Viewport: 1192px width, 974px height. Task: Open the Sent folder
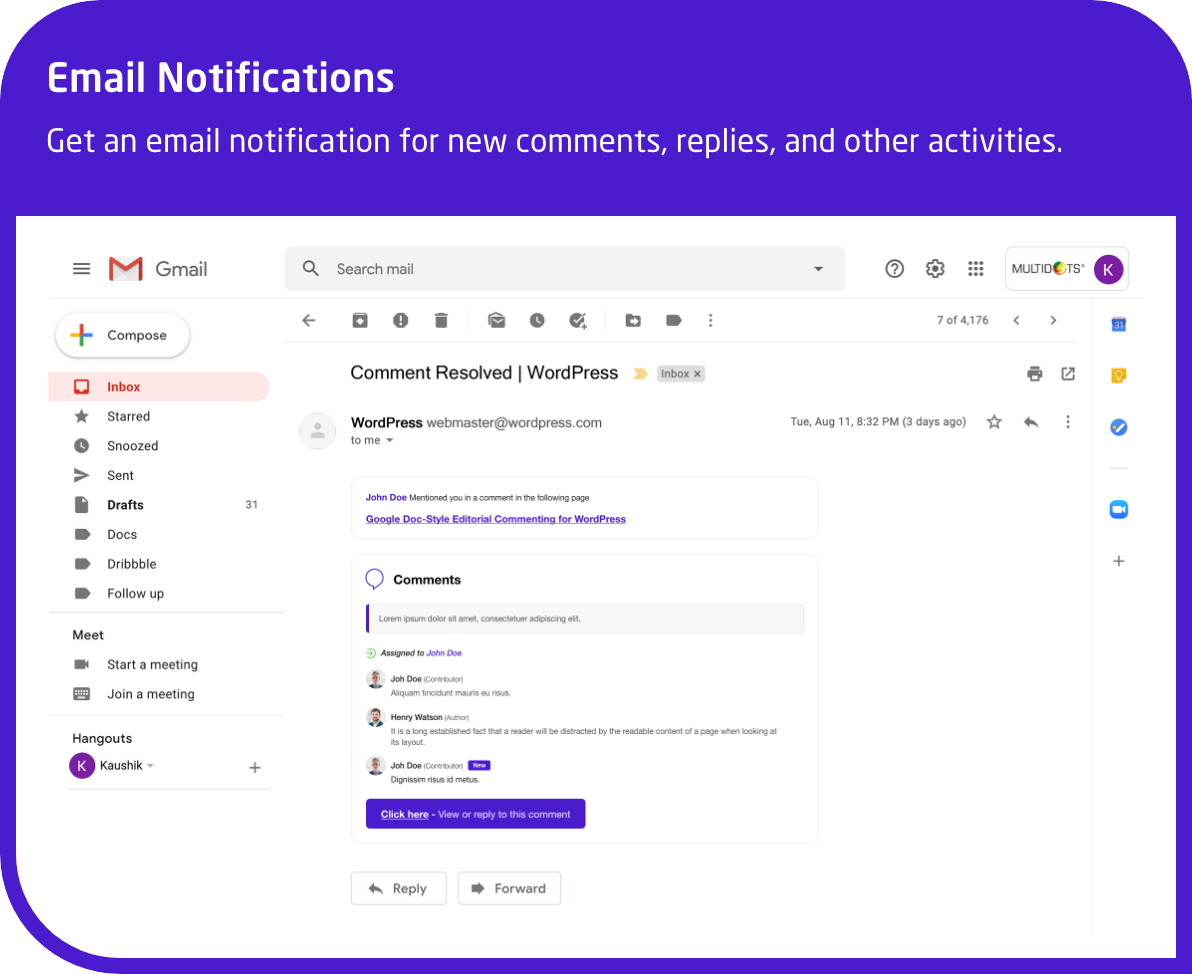159,475
